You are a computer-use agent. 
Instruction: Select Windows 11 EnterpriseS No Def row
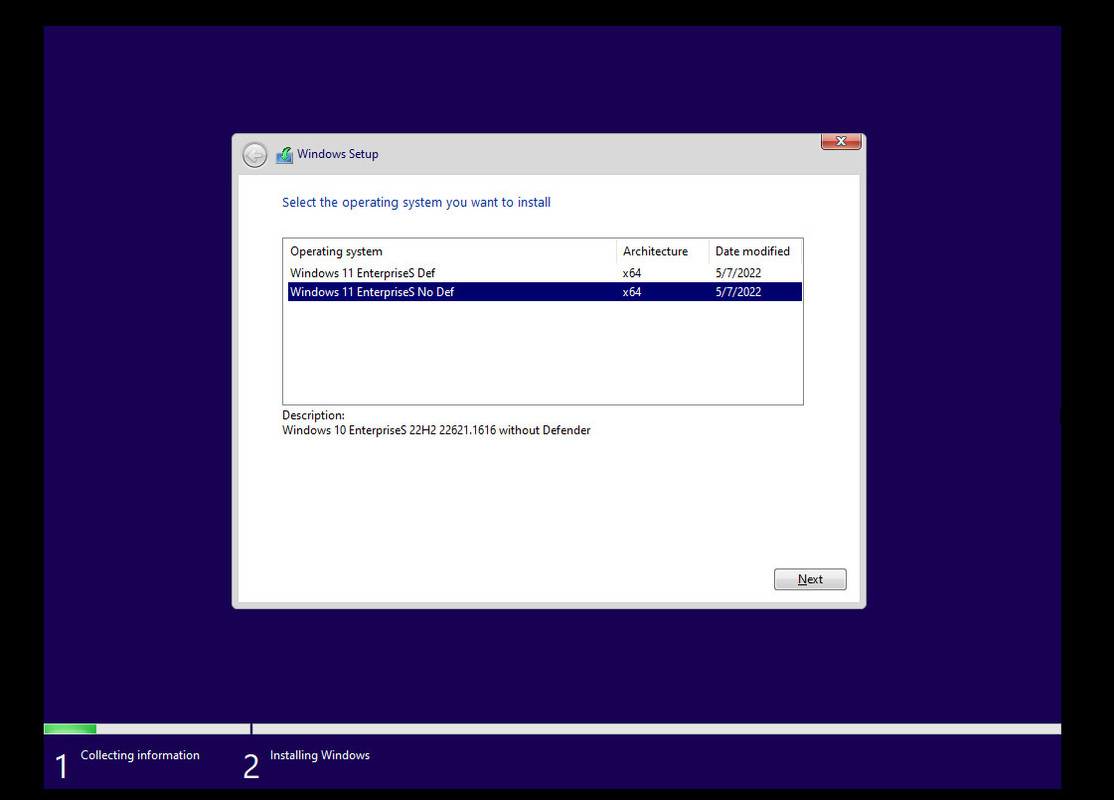545,292
